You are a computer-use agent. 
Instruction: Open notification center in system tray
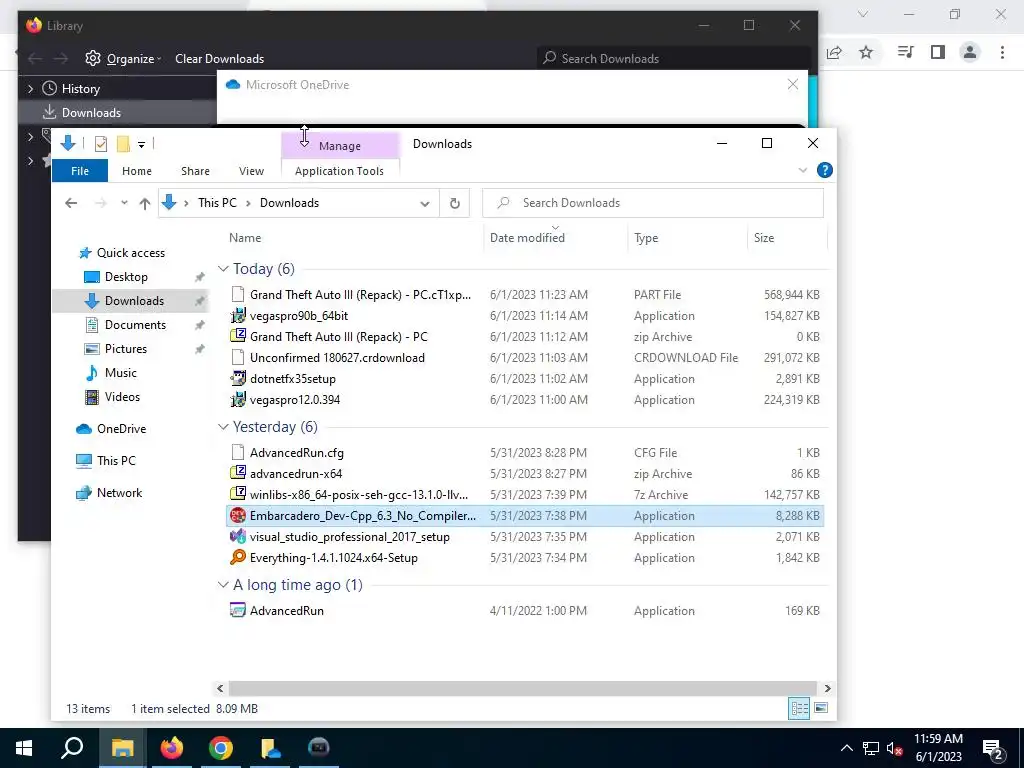pos(993,748)
